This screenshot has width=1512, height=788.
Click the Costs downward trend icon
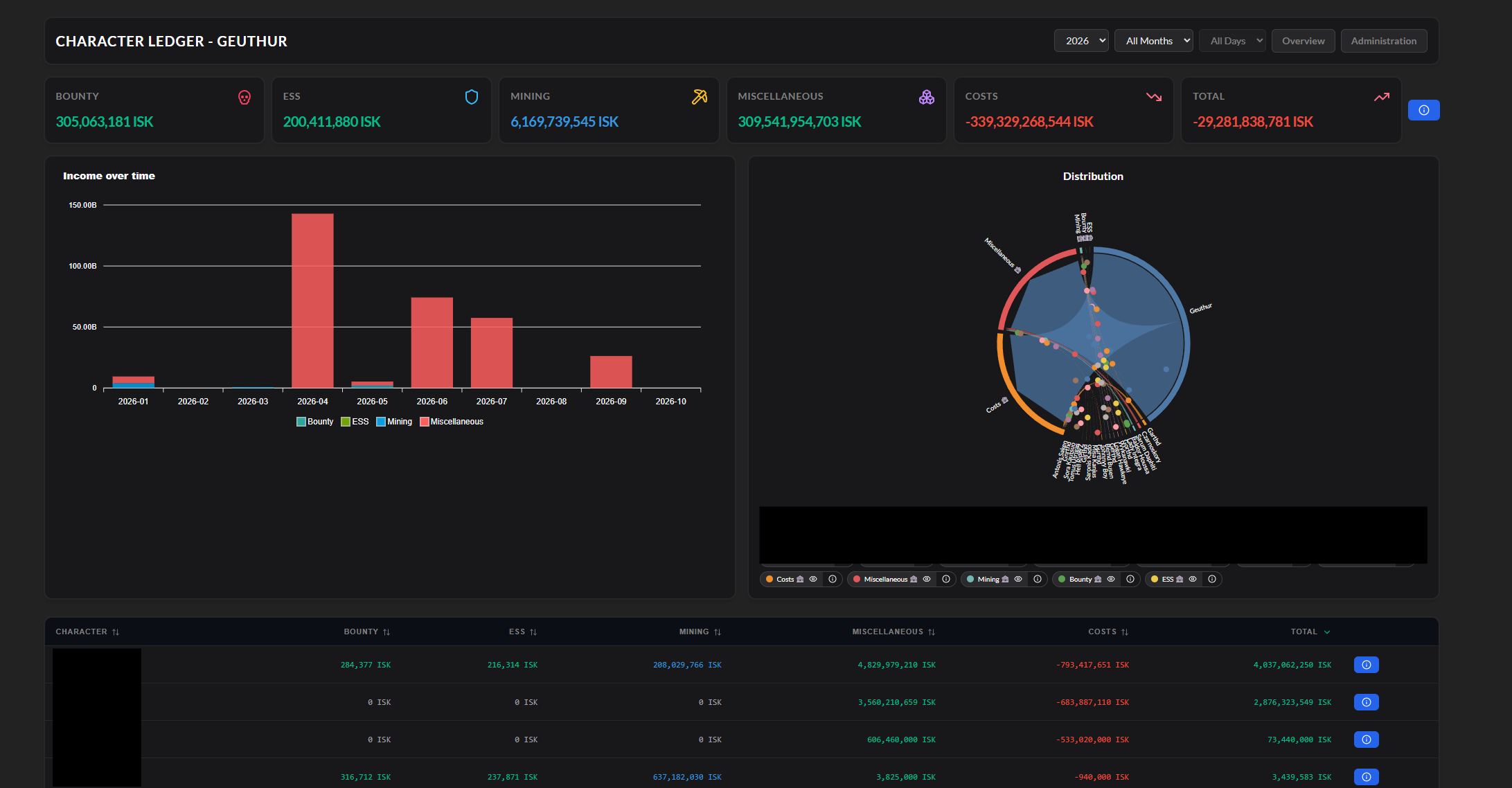1154,97
